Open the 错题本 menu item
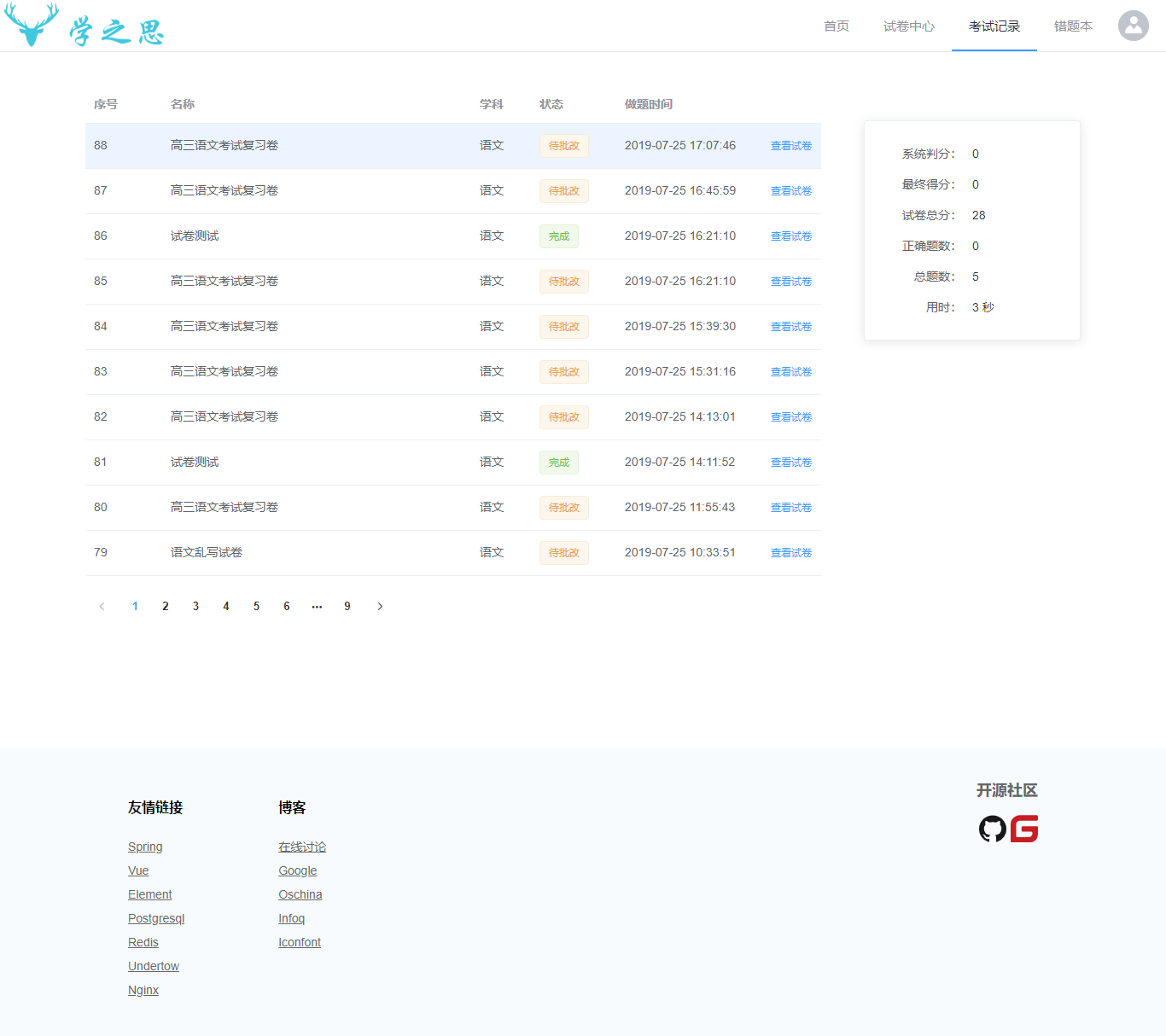Image resolution: width=1166 pixels, height=1036 pixels. (x=1072, y=26)
